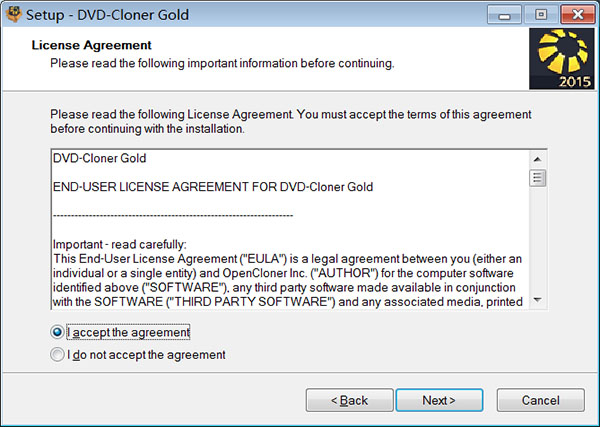Close the Setup window with the X
This screenshot has height=427, width=600.
pos(572,15)
